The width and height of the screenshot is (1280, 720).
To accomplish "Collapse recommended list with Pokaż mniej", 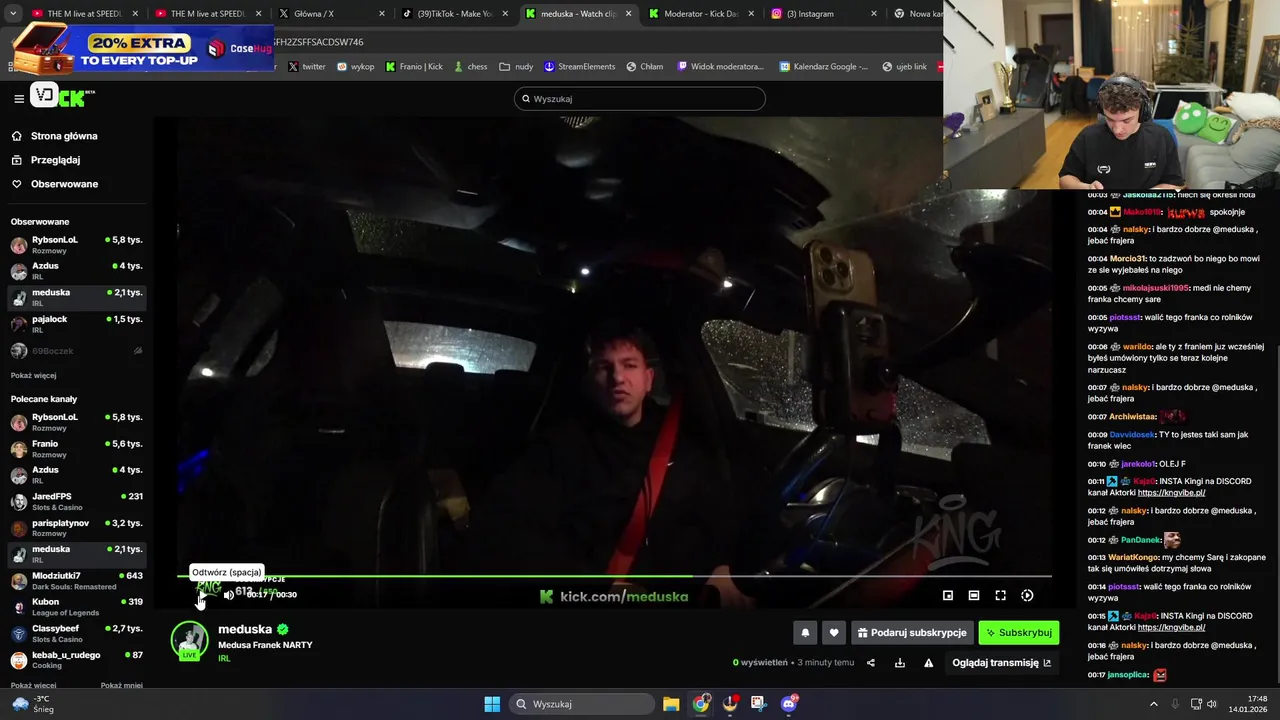I will (121, 685).
